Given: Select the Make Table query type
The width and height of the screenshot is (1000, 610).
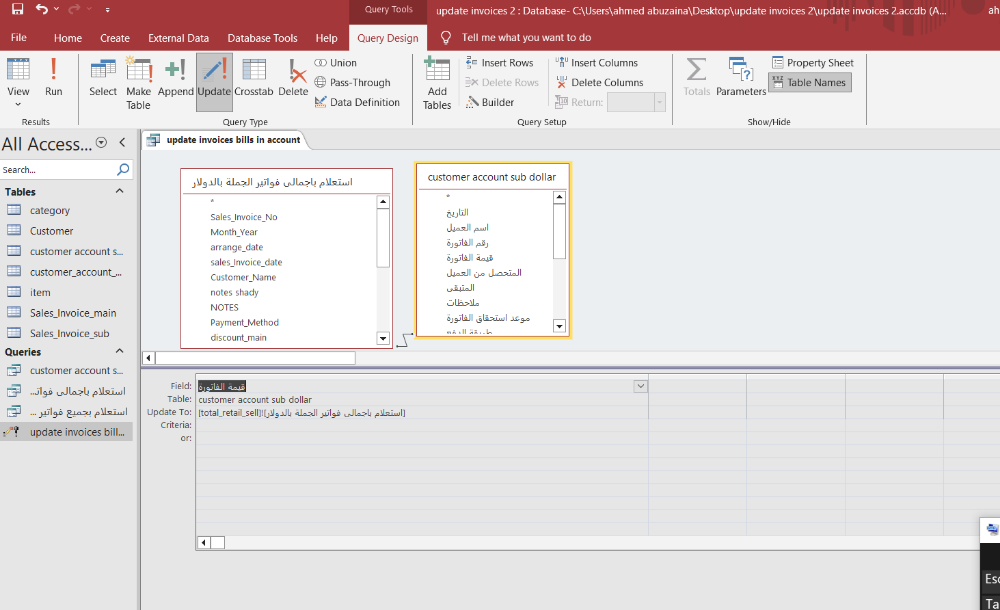Looking at the screenshot, I should click(138, 80).
